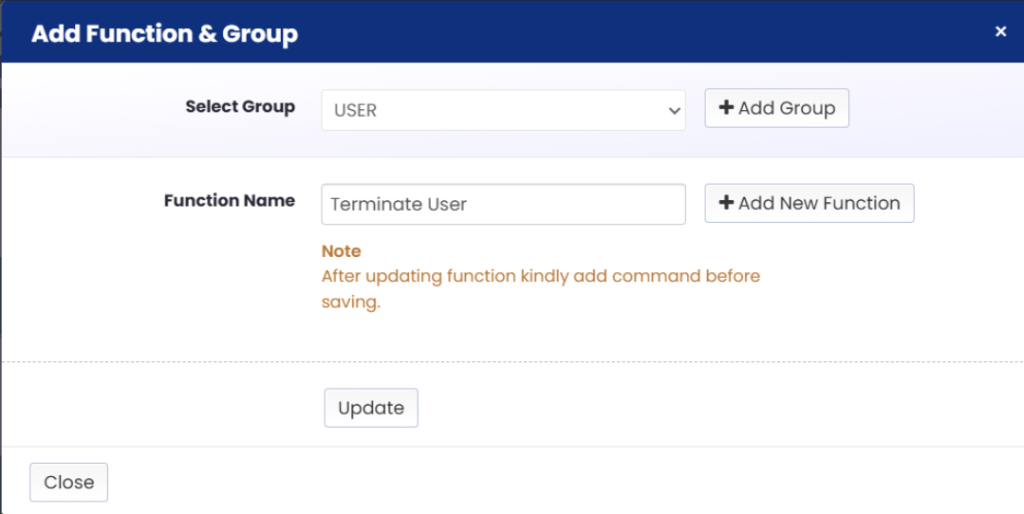Click the Close button in the dialog footer
Screen dimensions: 1024x514
(69, 483)
